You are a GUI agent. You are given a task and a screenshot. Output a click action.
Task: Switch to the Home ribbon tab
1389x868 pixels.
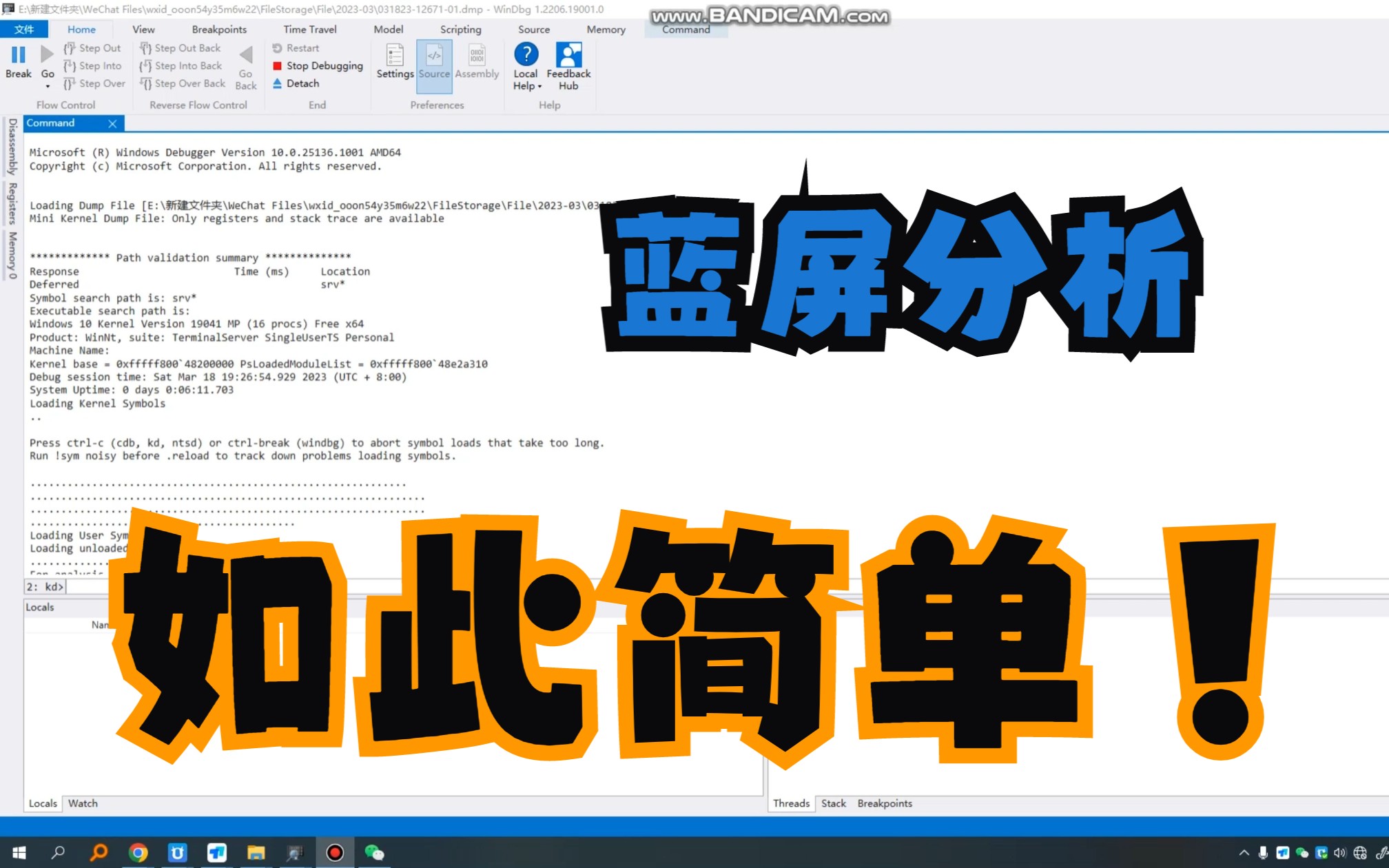(81, 29)
